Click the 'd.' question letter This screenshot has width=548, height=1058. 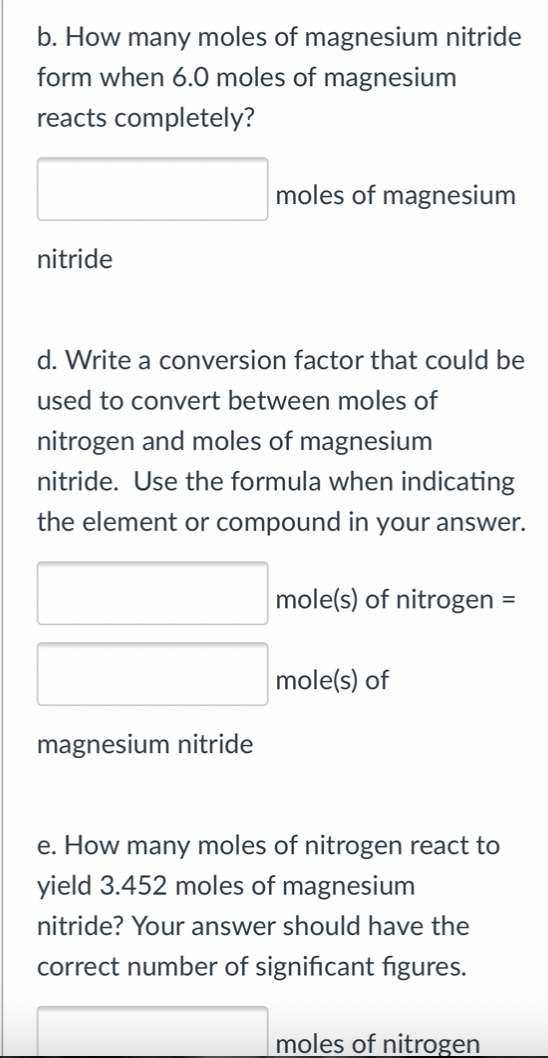pos(47,361)
